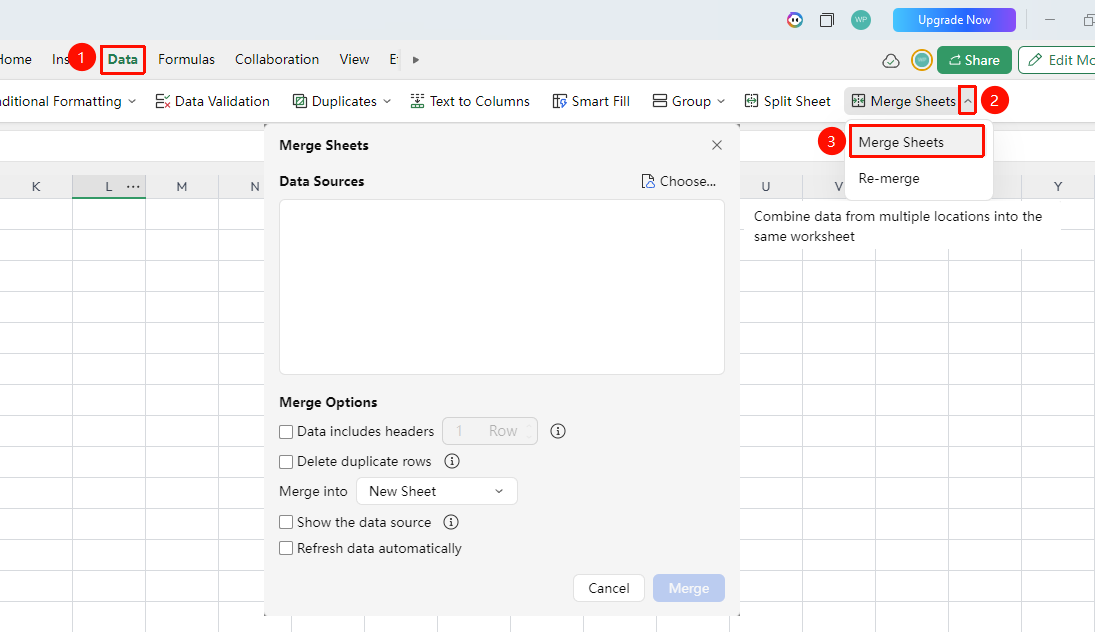This screenshot has height=632, width=1095.
Task: Click the header row count field
Action: pos(490,431)
